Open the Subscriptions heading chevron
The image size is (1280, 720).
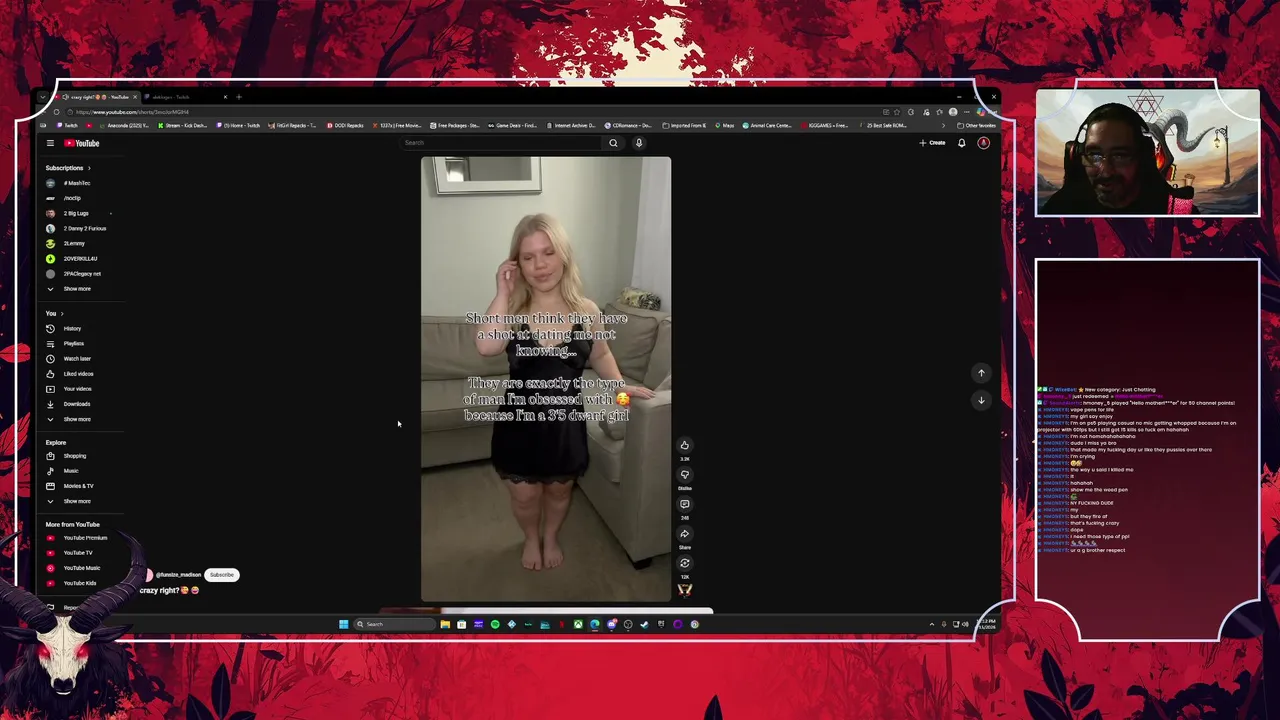(89, 168)
